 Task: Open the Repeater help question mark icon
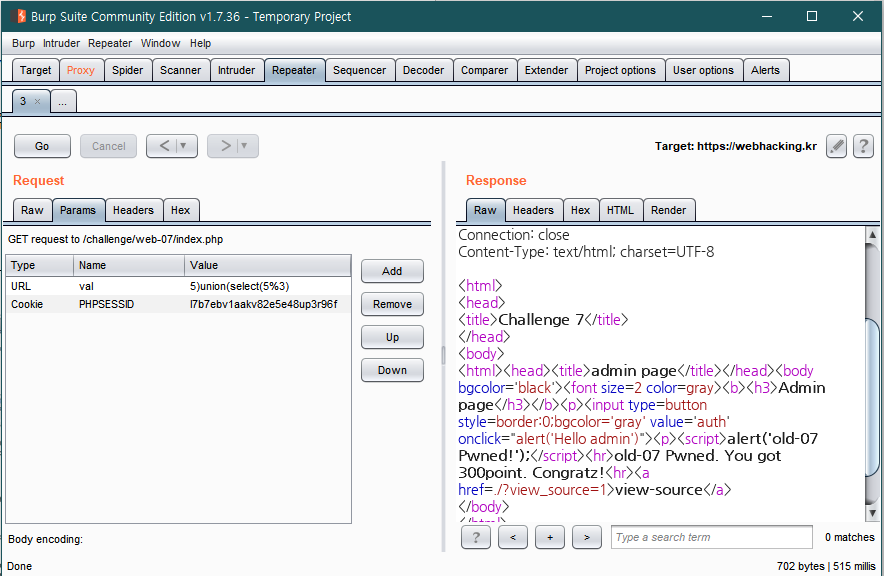coord(863,147)
